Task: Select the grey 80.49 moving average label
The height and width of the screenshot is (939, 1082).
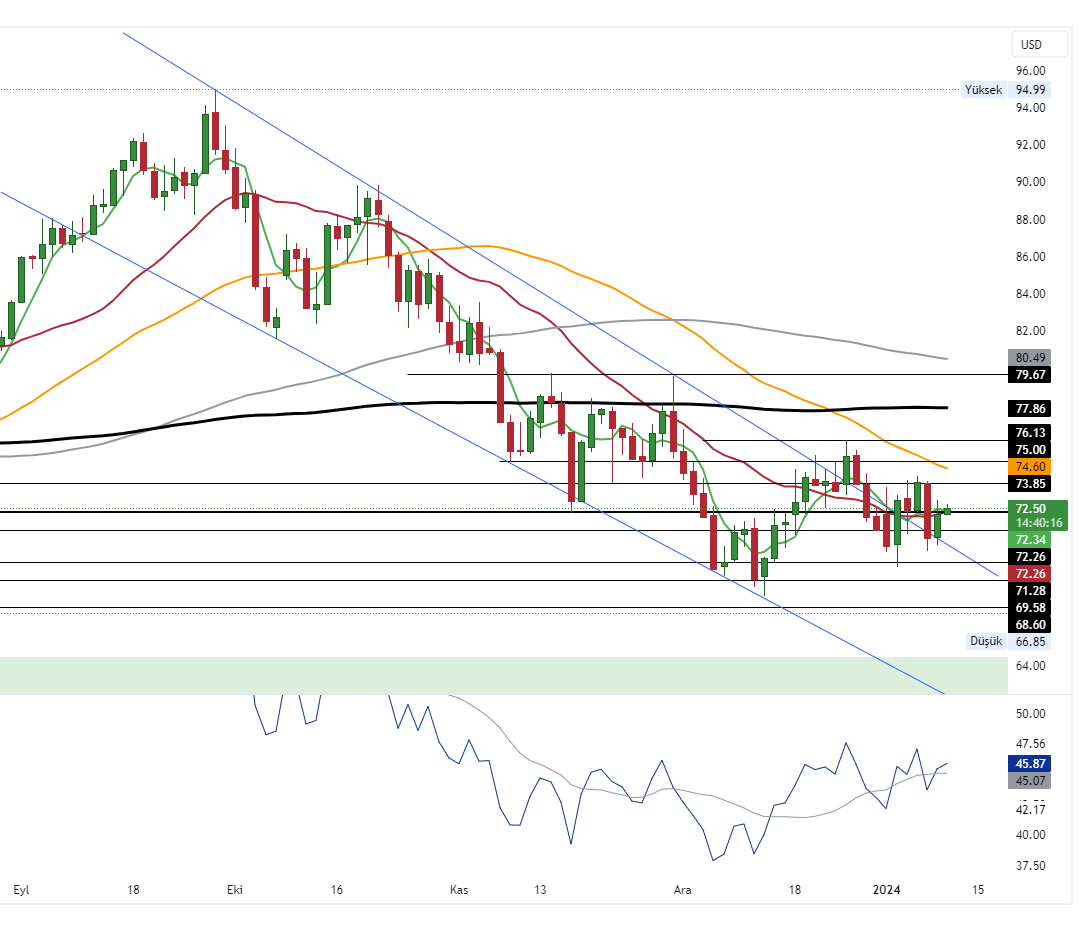Action: (x=1030, y=357)
